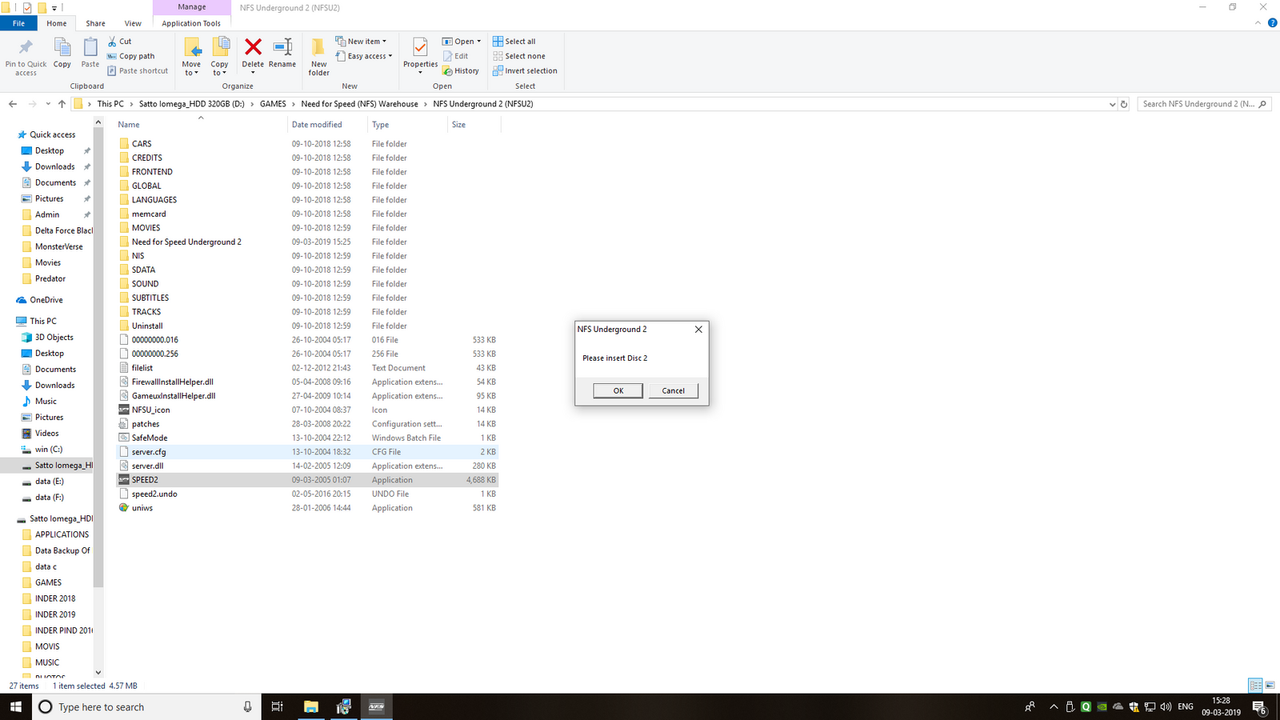Image resolution: width=1280 pixels, height=720 pixels.
Task: Click the Manage contextual tab
Action: tap(191, 7)
